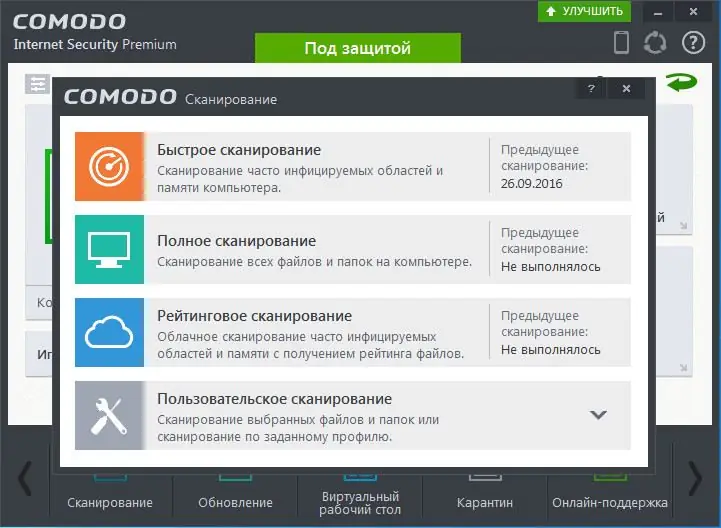Viewport: 721px width, 528px height.
Task: Click the circular refresh update icon
Action: click(x=655, y=43)
